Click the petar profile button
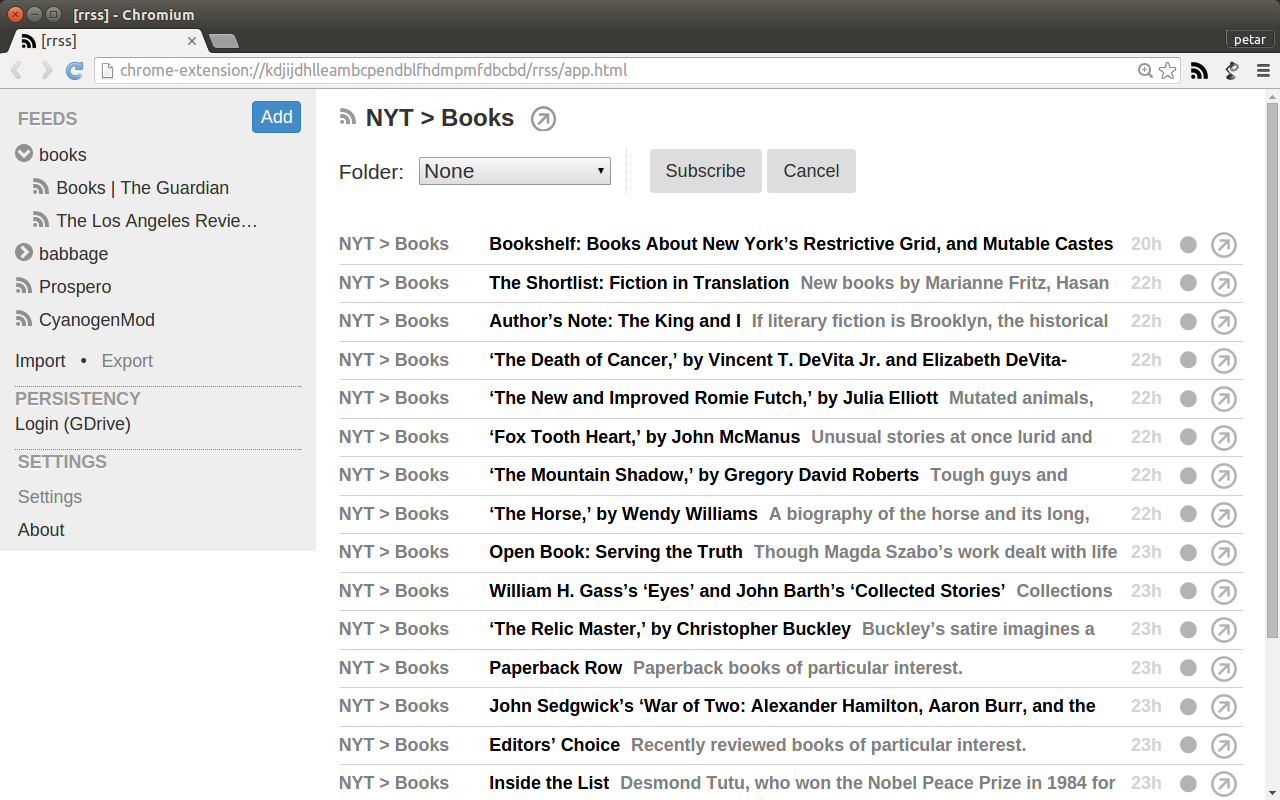This screenshot has height=800, width=1280. coord(1250,40)
